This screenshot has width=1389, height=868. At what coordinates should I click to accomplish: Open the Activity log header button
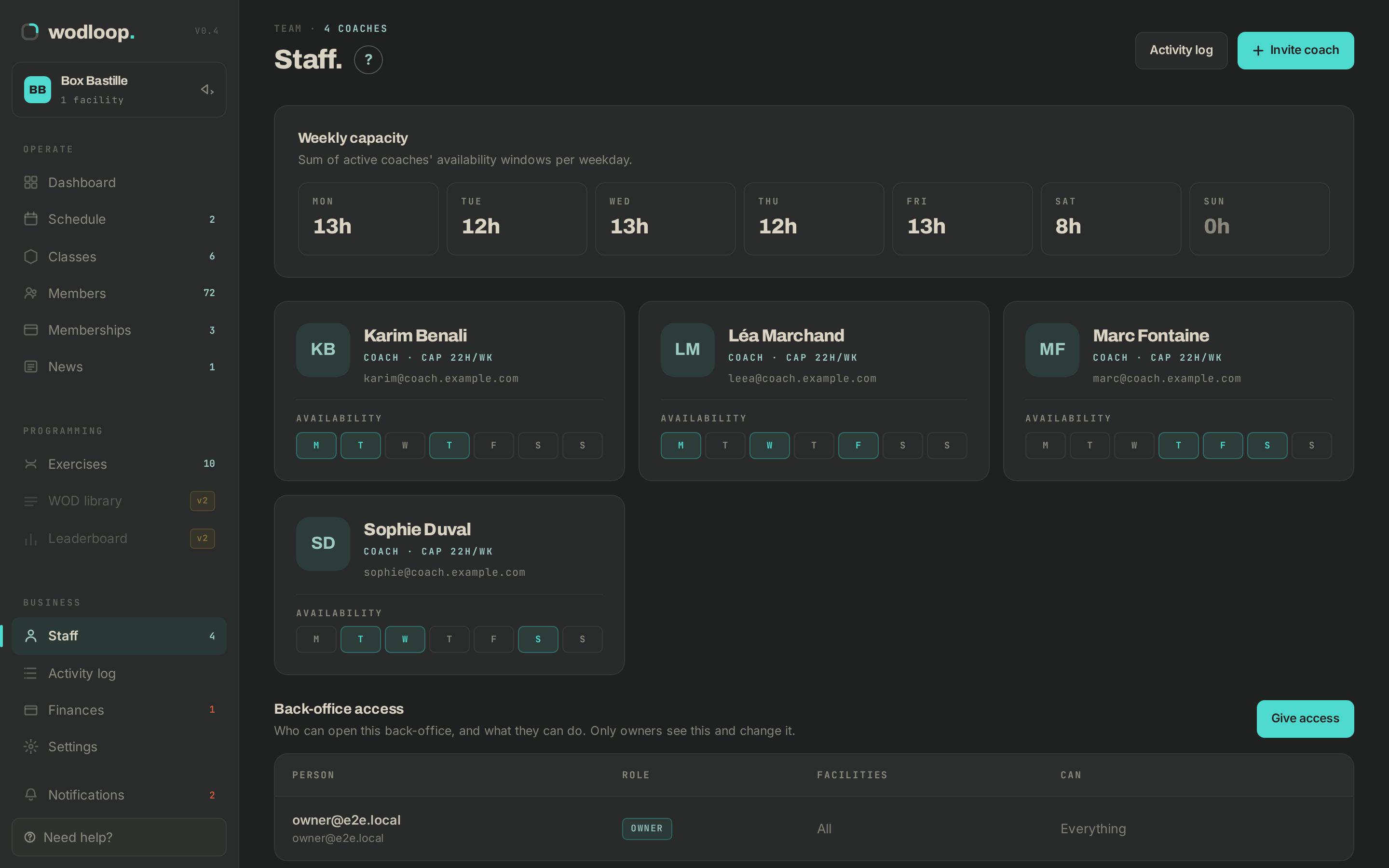[1181, 51]
